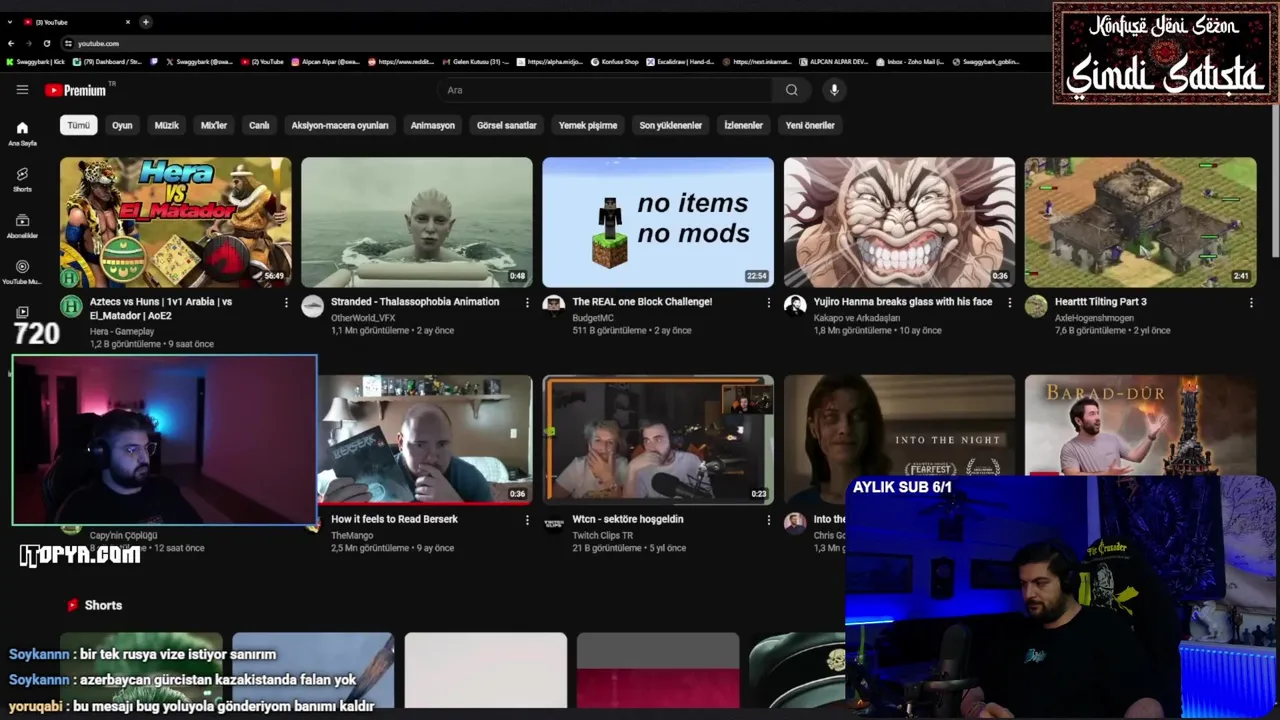The image size is (1280, 720).
Task: Open a new browser tab
Action: (145, 22)
